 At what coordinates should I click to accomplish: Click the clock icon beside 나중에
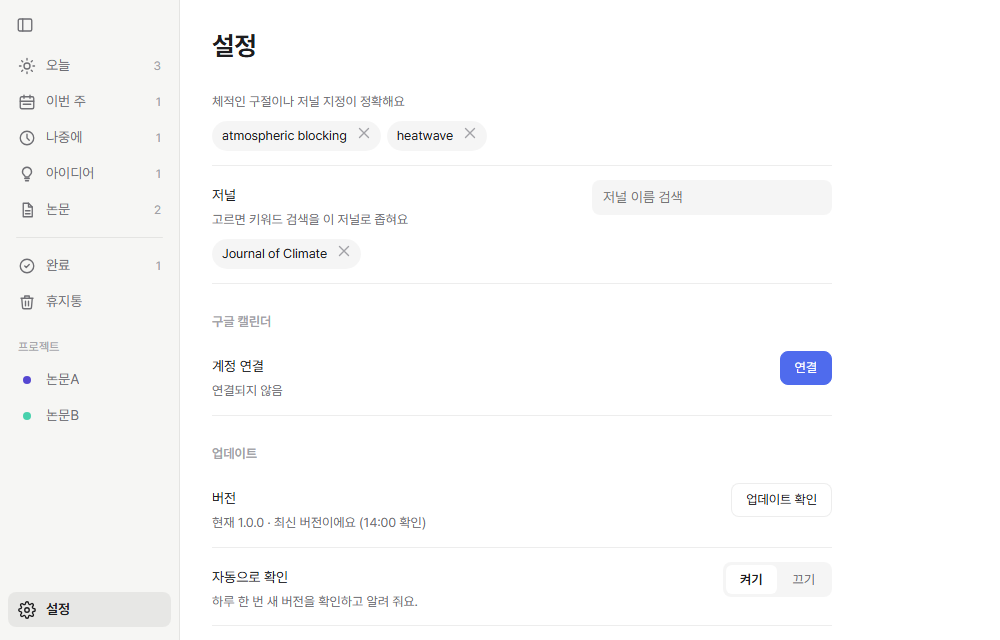point(27,138)
